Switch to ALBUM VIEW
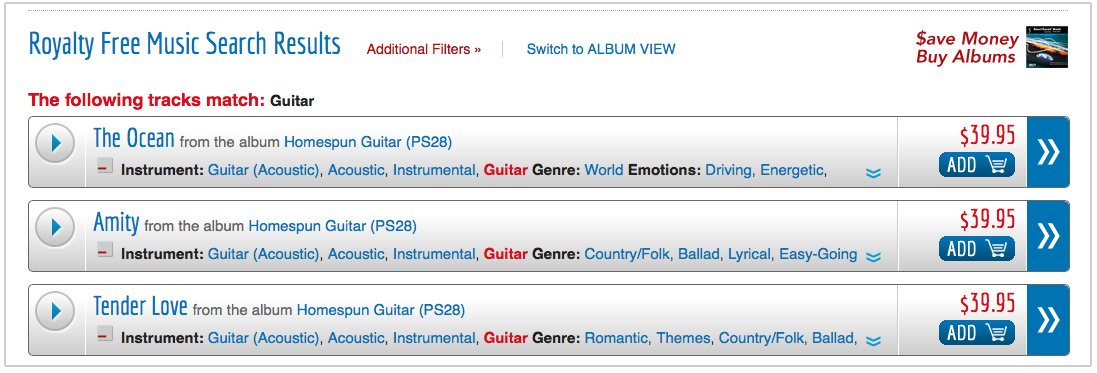1097x373 pixels. pos(601,50)
